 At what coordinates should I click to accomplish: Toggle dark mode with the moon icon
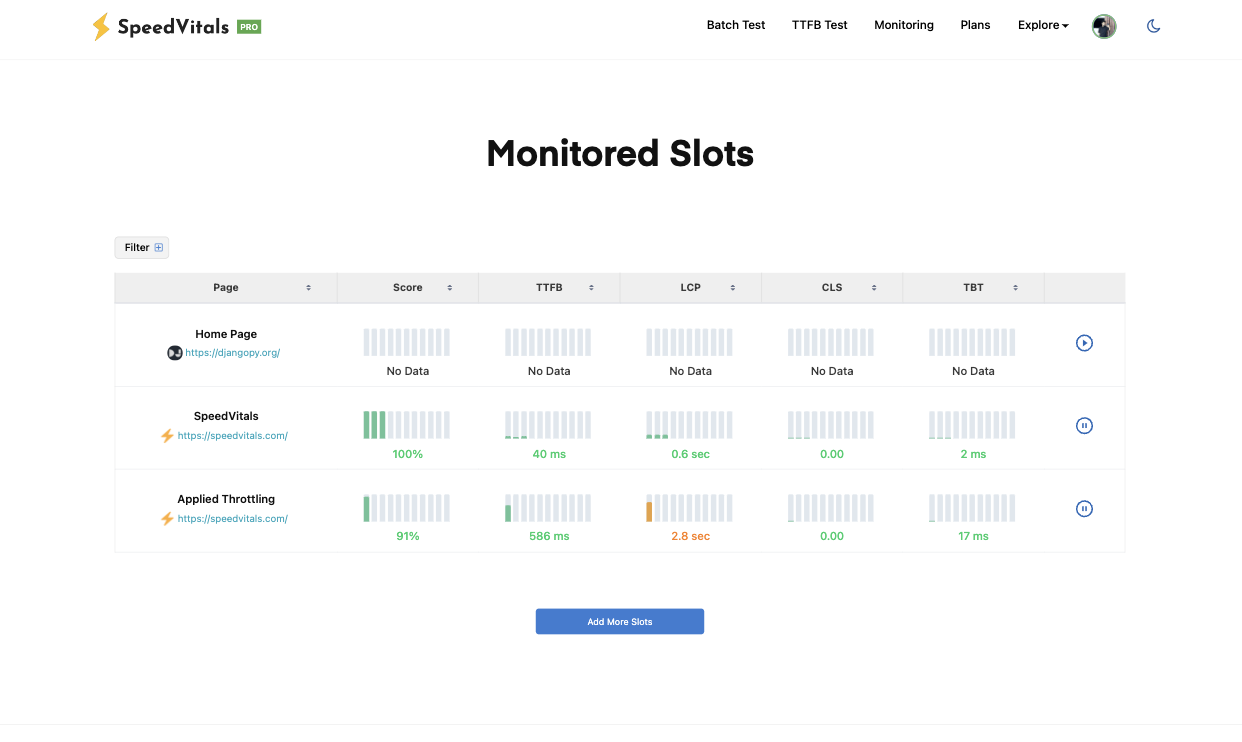1153,26
